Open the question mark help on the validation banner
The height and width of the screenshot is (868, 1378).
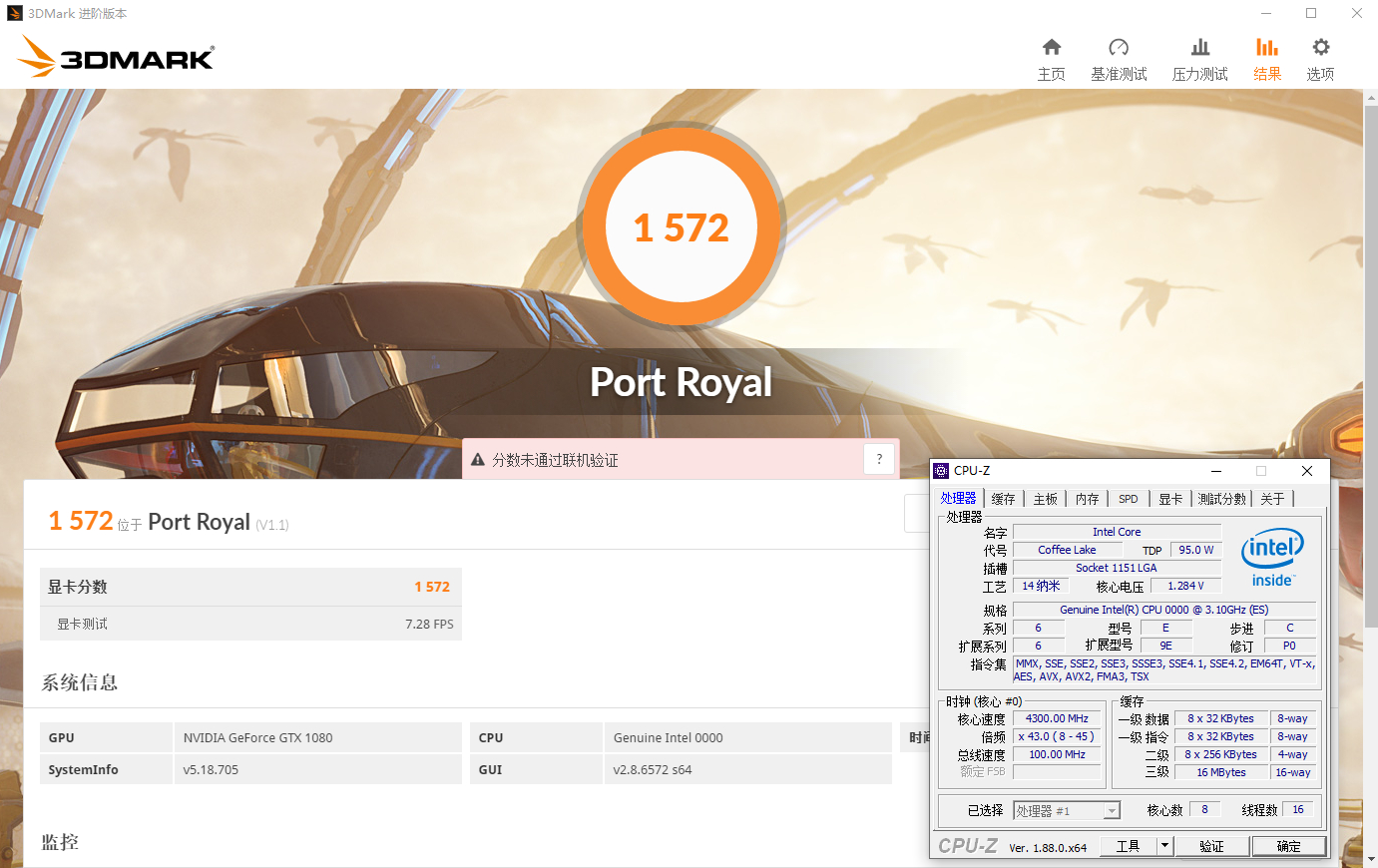[879, 459]
